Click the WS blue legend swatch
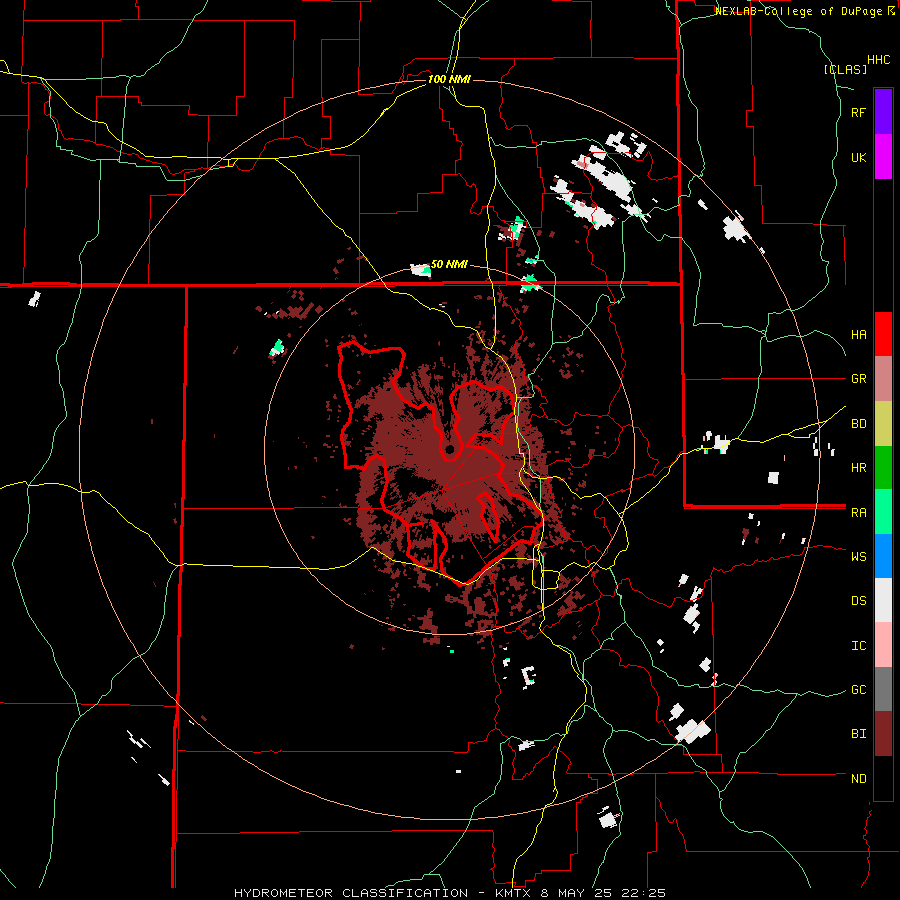Screen dimensions: 900x900 click(x=883, y=556)
